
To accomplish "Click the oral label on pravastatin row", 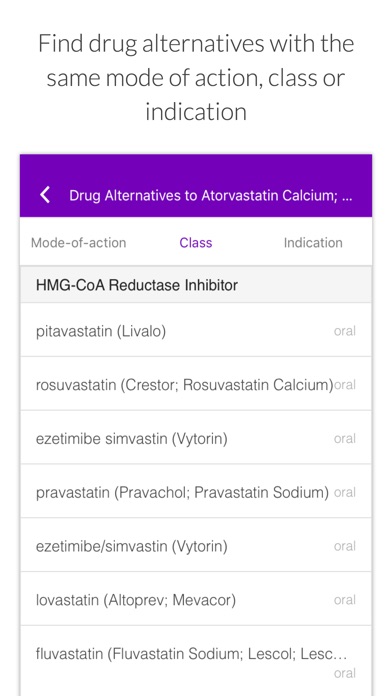I will [345, 493].
